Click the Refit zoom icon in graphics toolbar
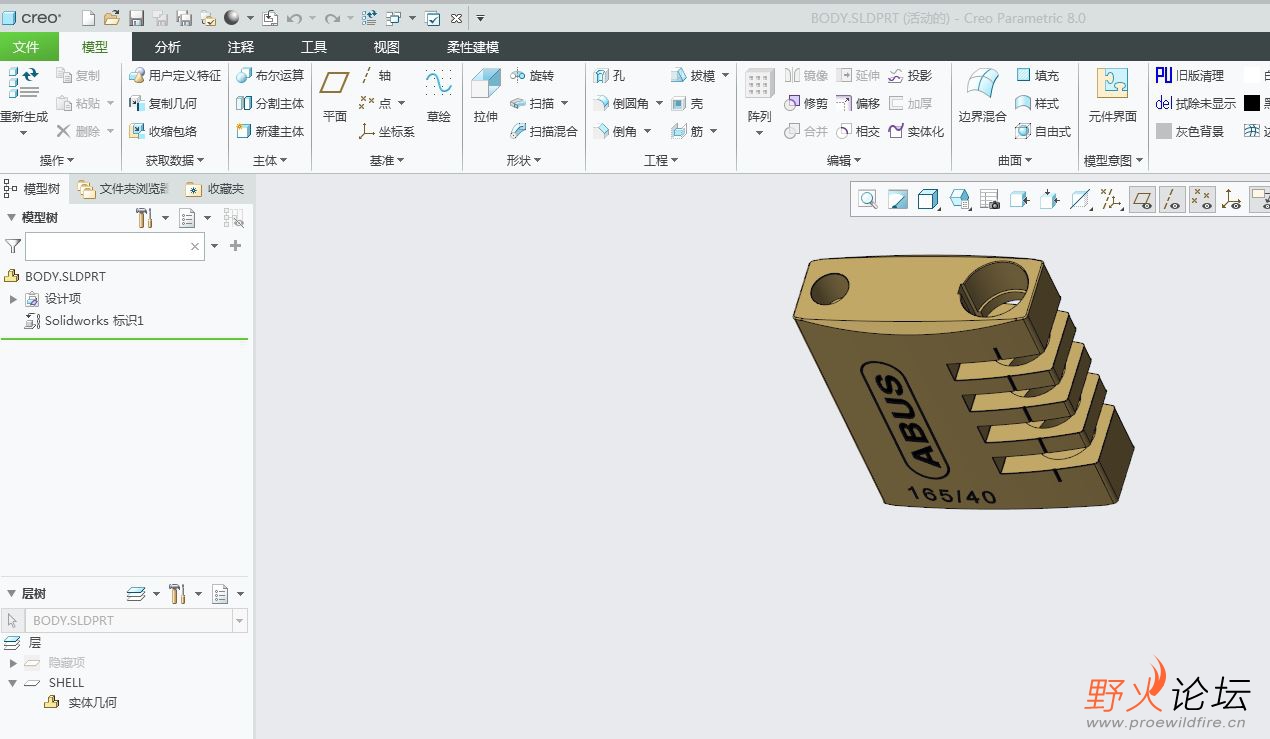The width and height of the screenshot is (1270, 739). (x=868, y=199)
